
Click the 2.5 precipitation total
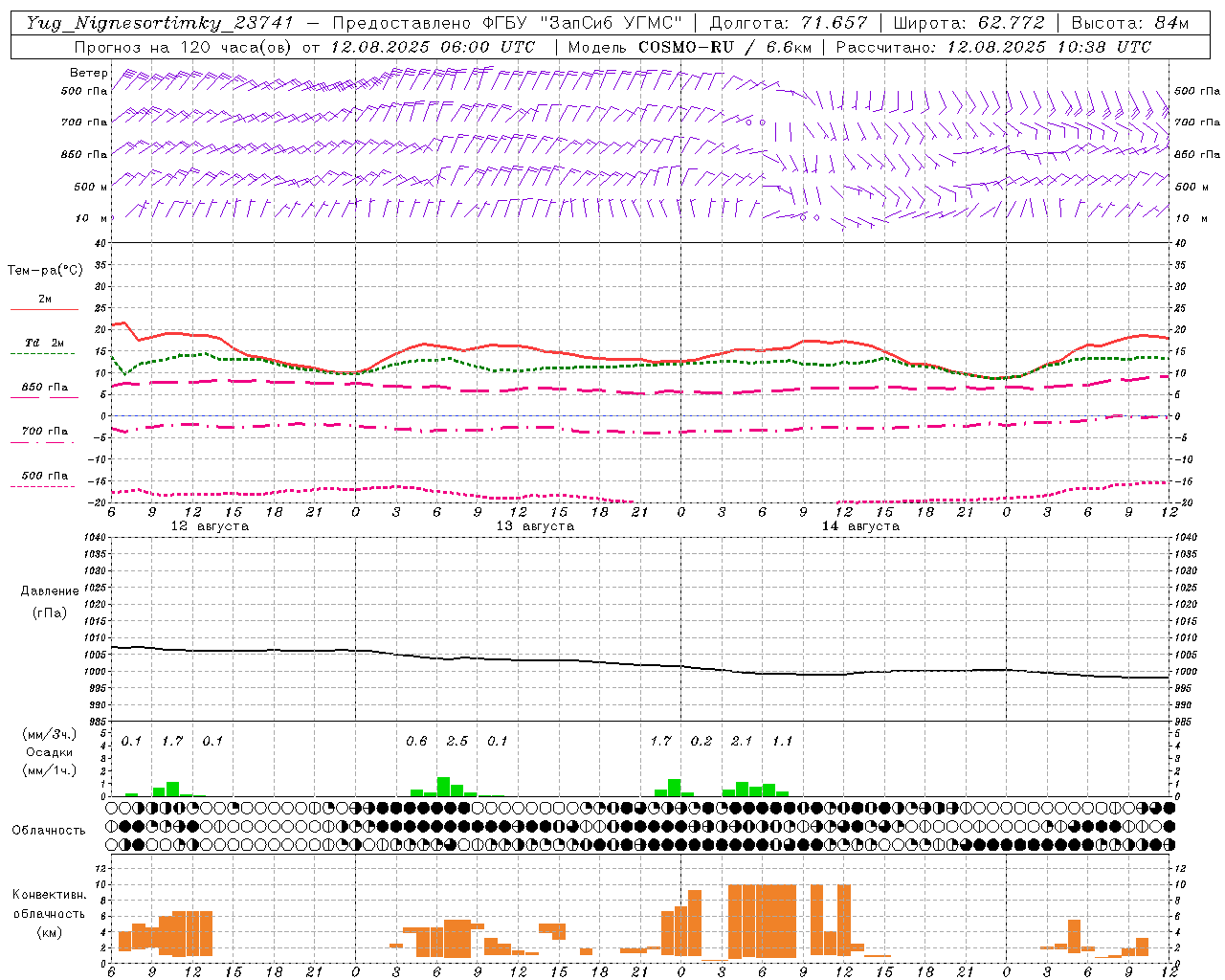click(457, 741)
